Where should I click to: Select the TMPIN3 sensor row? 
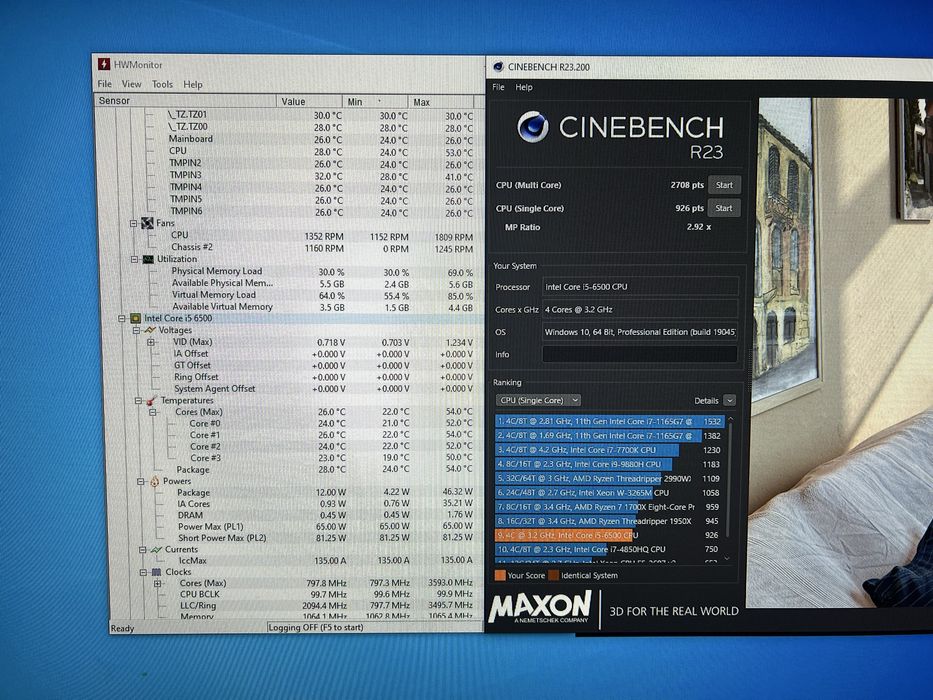[290, 176]
